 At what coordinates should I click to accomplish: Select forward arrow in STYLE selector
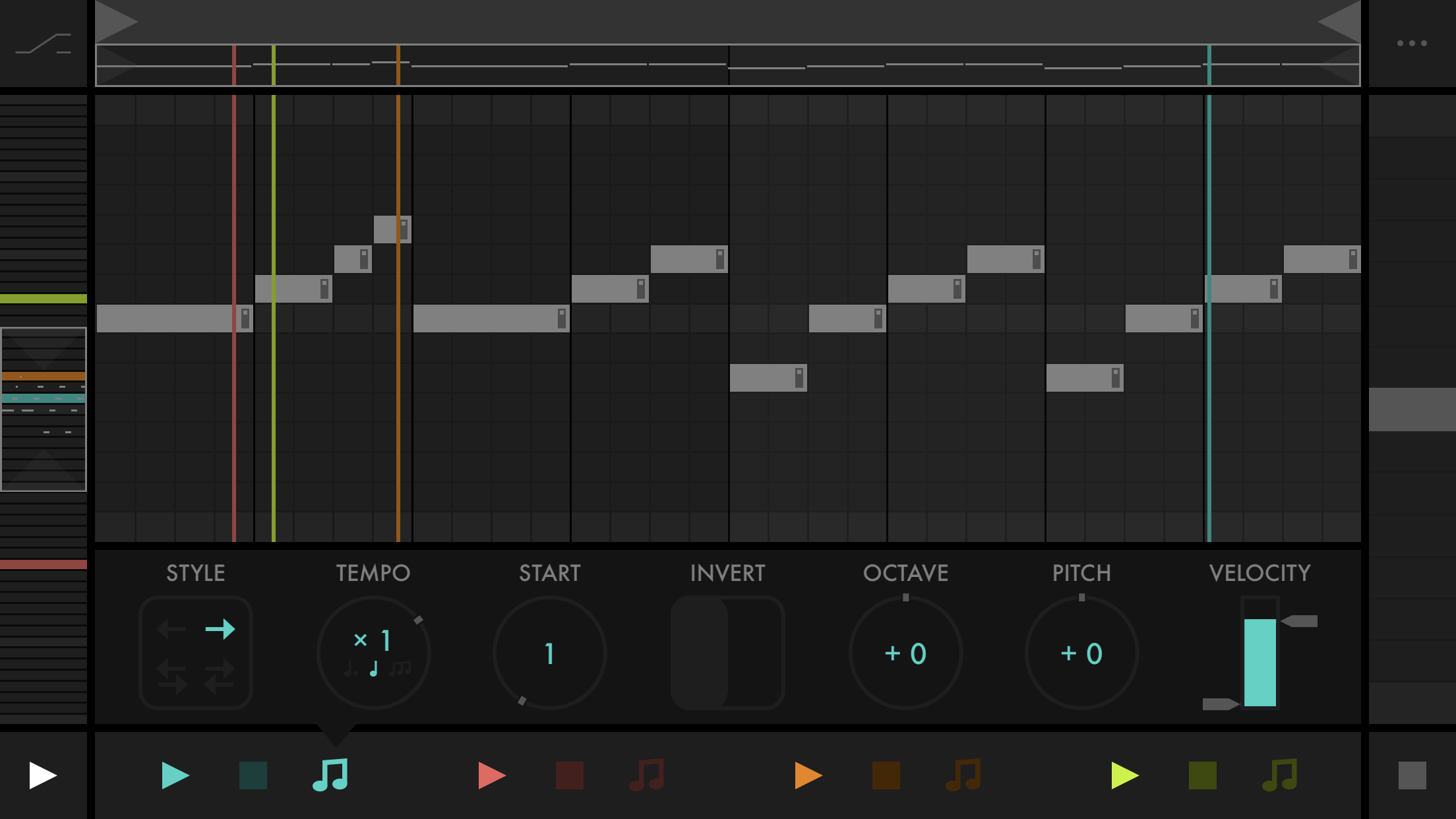pyautogui.click(x=220, y=629)
